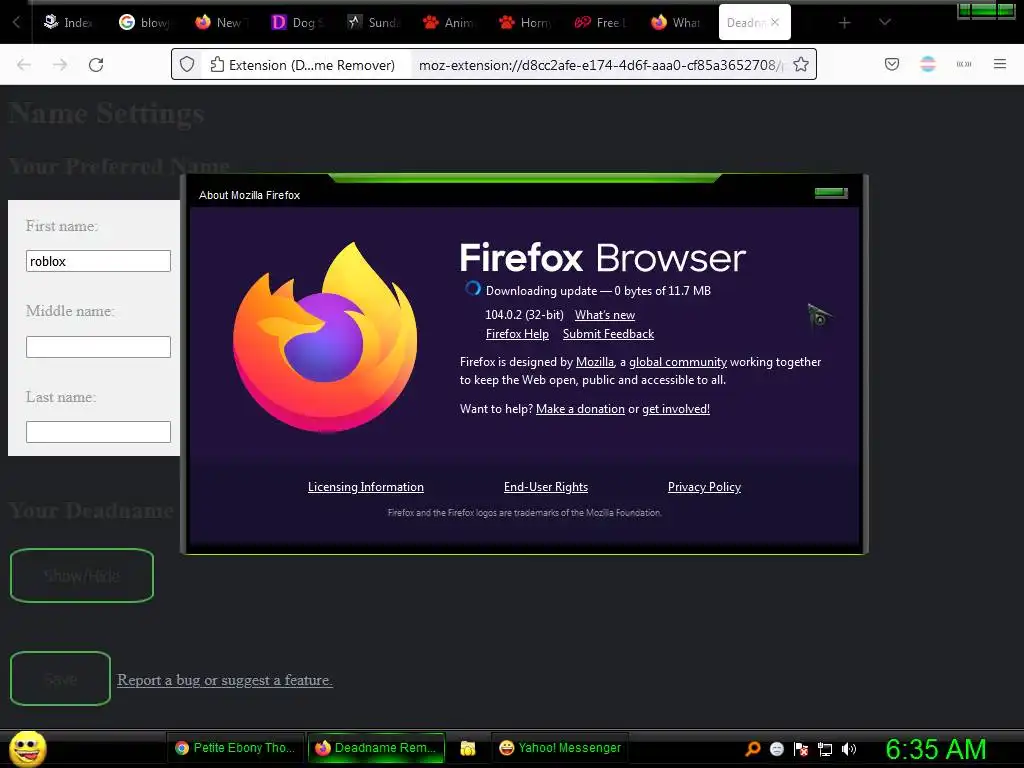Open the Report a bug or suggest a feature link
This screenshot has width=1024, height=768.
coord(225,680)
